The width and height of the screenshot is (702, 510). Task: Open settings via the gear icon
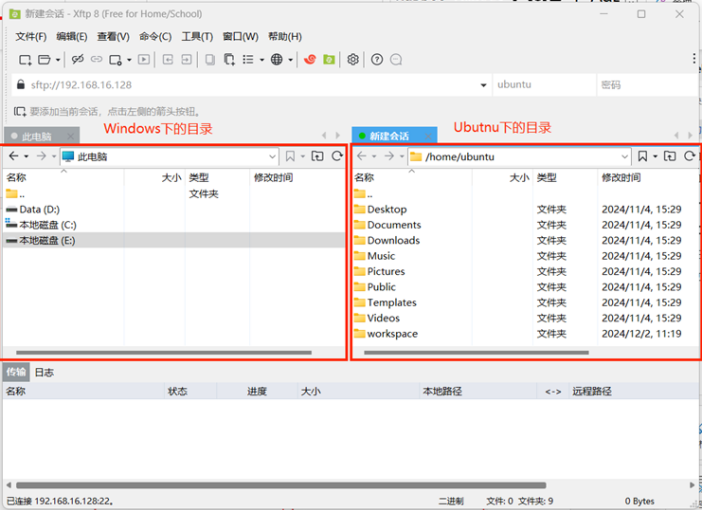pos(353,59)
